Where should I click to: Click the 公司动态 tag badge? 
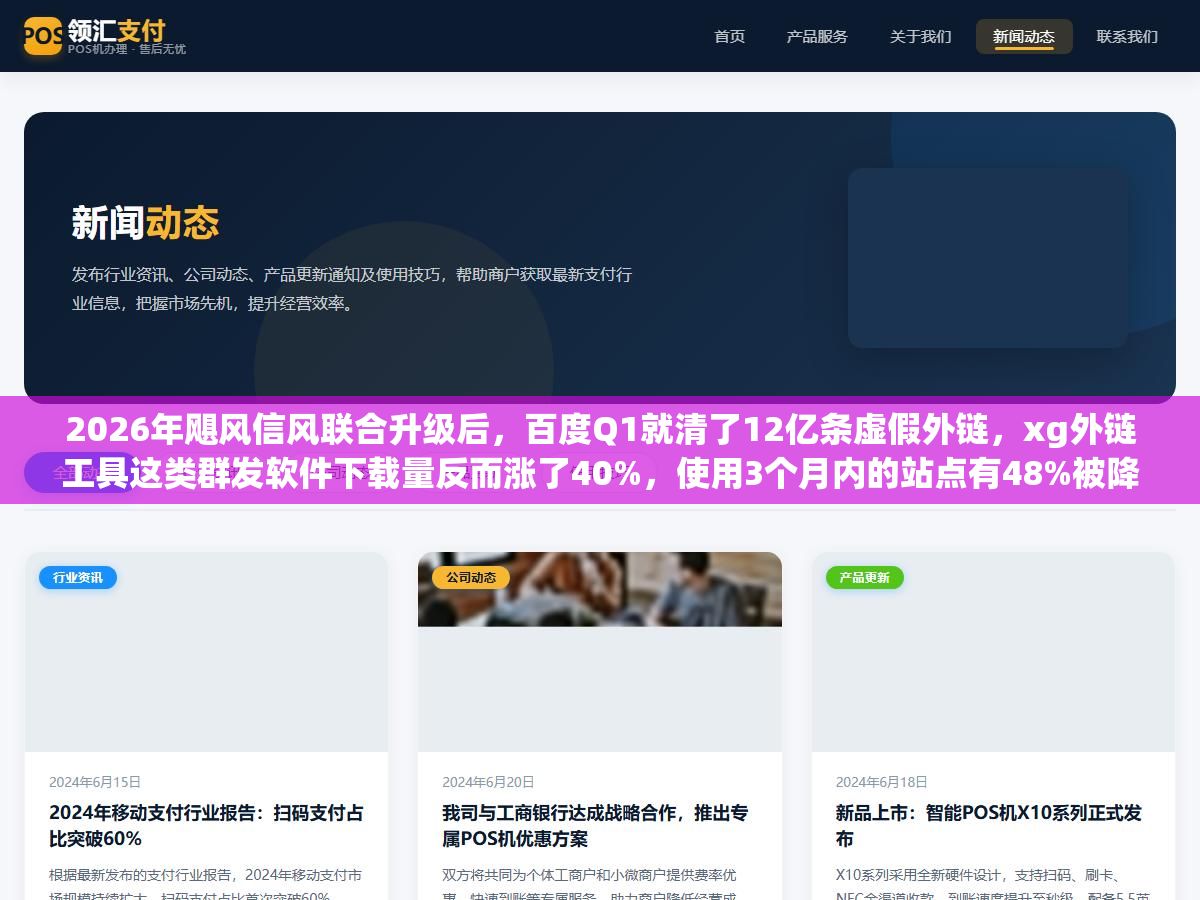[x=471, y=577]
